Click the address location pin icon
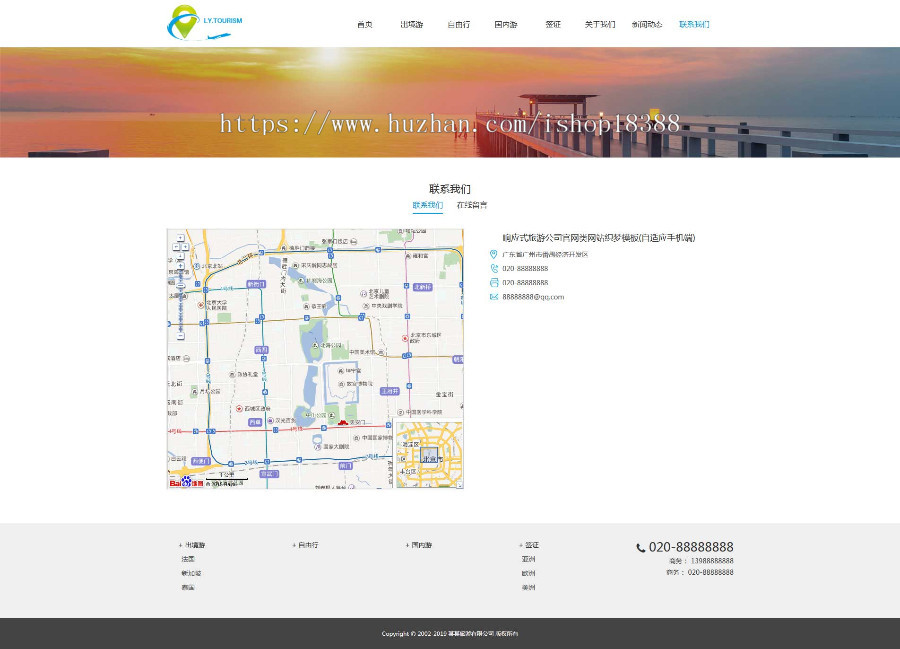Screen dimensions: 900x649 coord(494,254)
